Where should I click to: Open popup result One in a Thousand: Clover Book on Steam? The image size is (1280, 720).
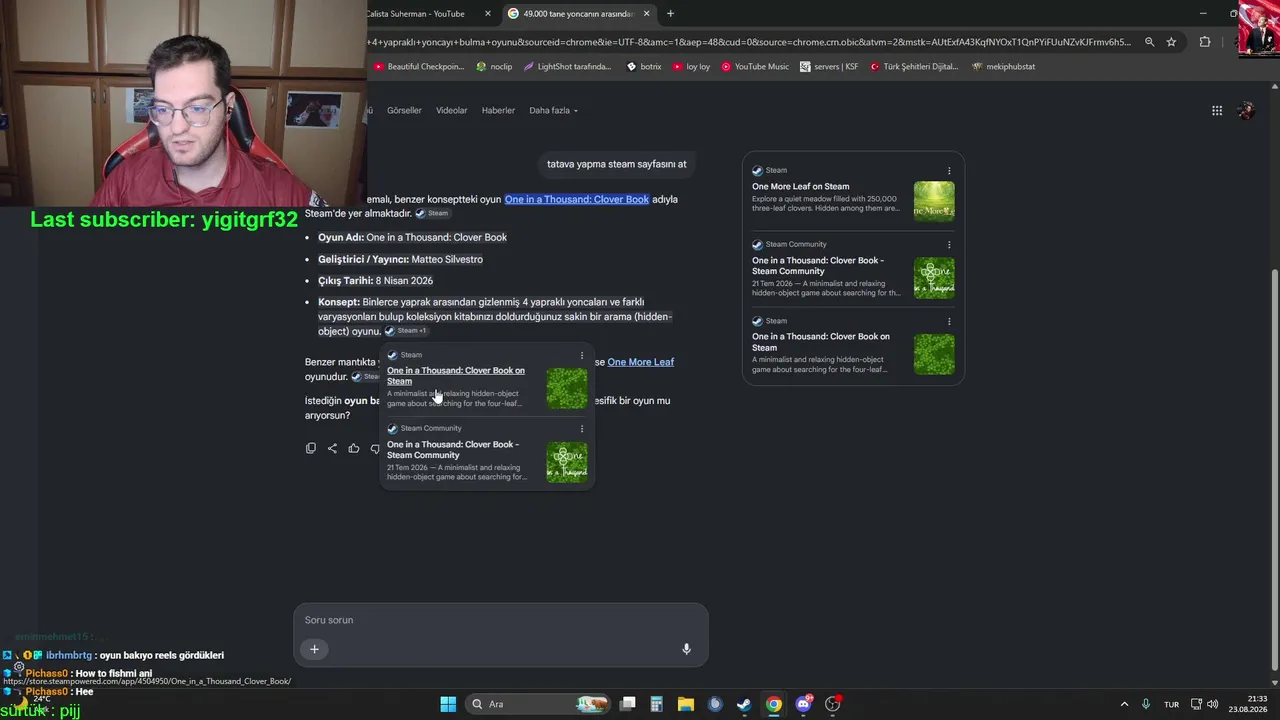456,376
